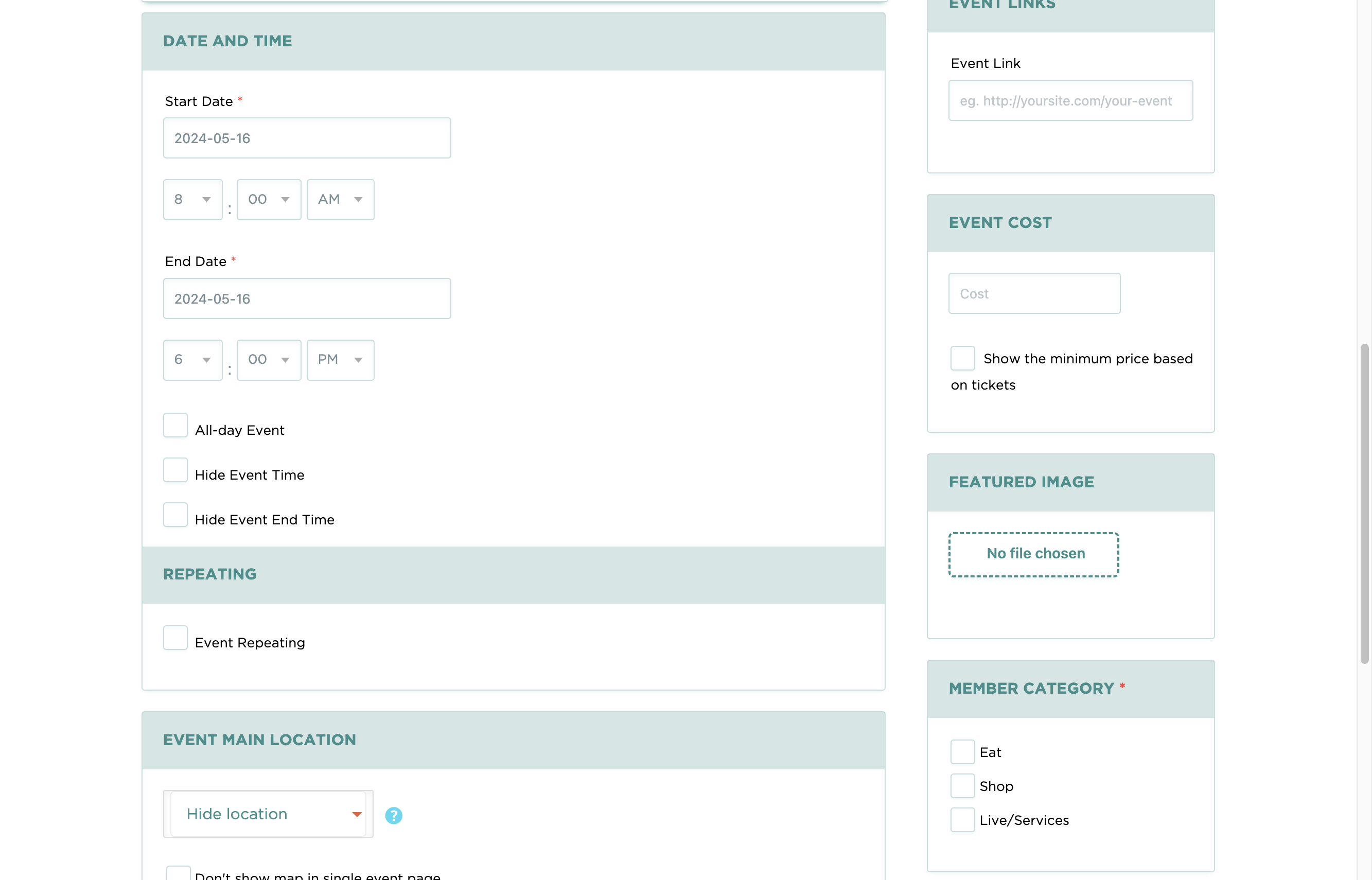Expand the Hide location dropdown
Screen dimensions: 1372x880
coord(269,814)
